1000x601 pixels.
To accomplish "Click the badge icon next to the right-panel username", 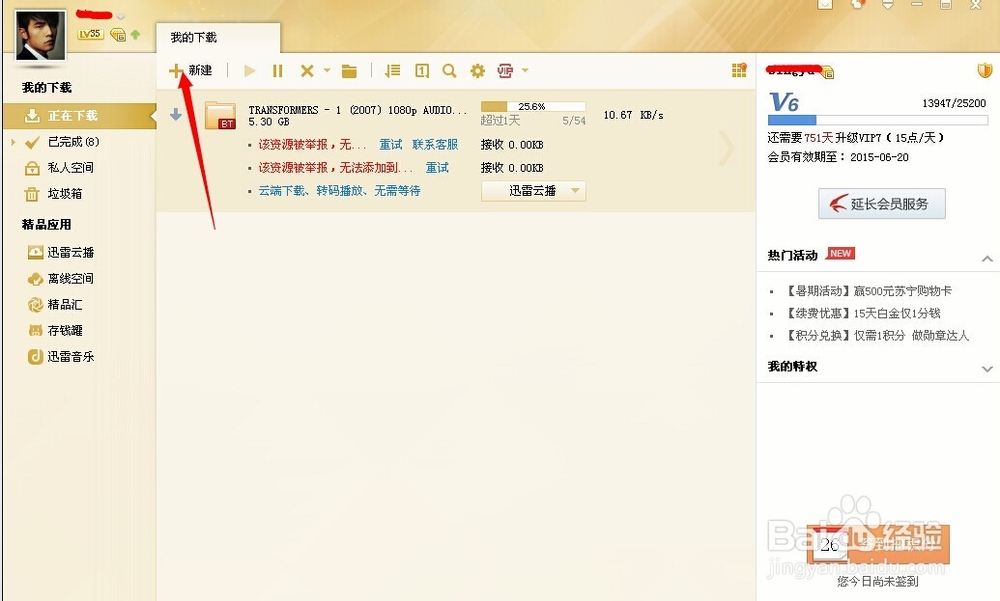I will pos(827,72).
